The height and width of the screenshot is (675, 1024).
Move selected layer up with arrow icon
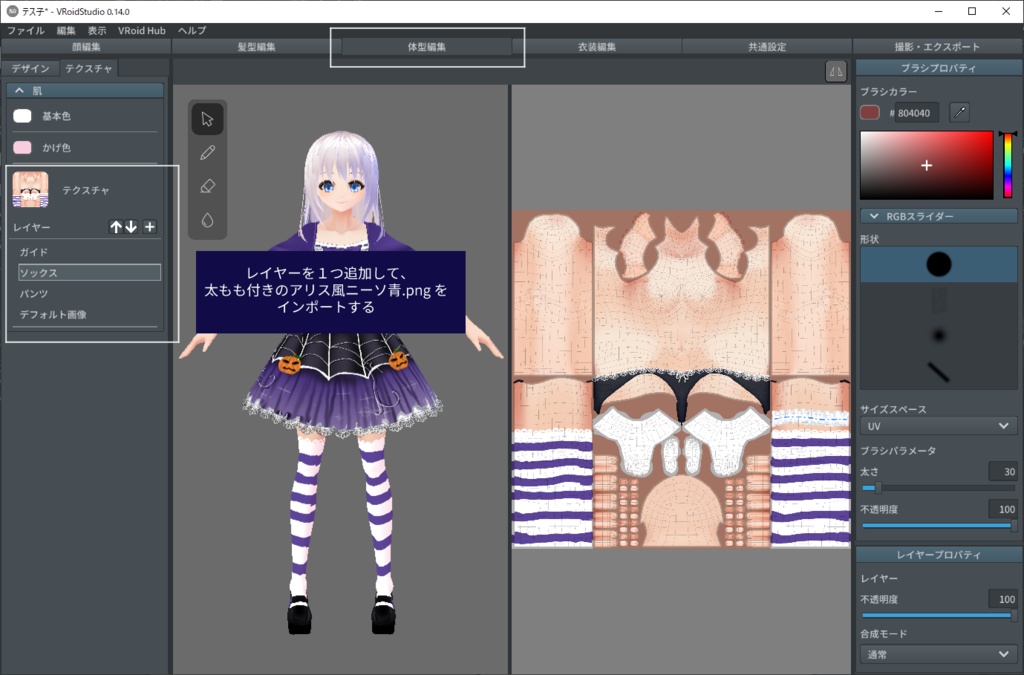click(x=117, y=227)
